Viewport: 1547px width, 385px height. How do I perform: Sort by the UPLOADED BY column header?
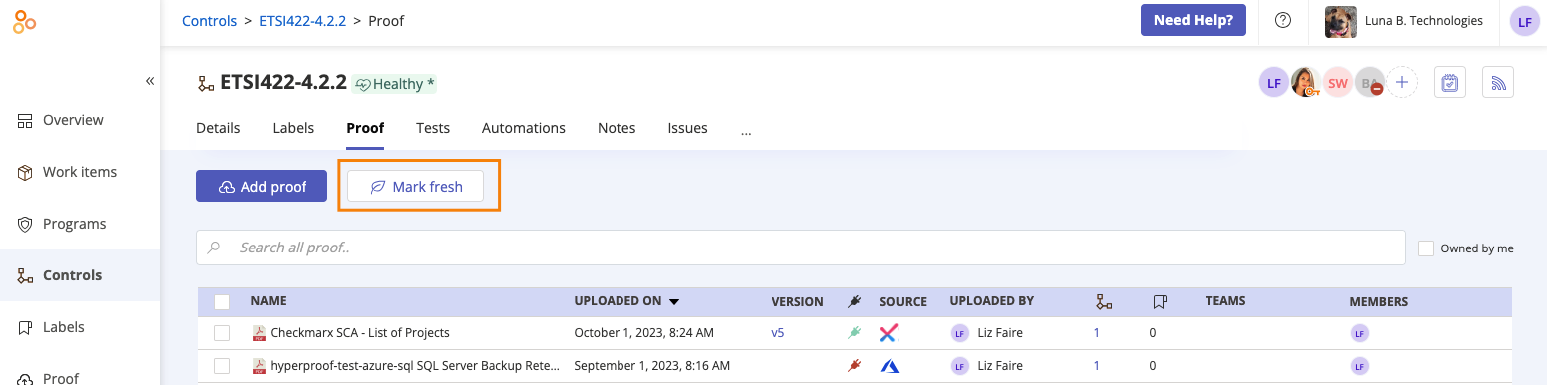pyautogui.click(x=991, y=301)
